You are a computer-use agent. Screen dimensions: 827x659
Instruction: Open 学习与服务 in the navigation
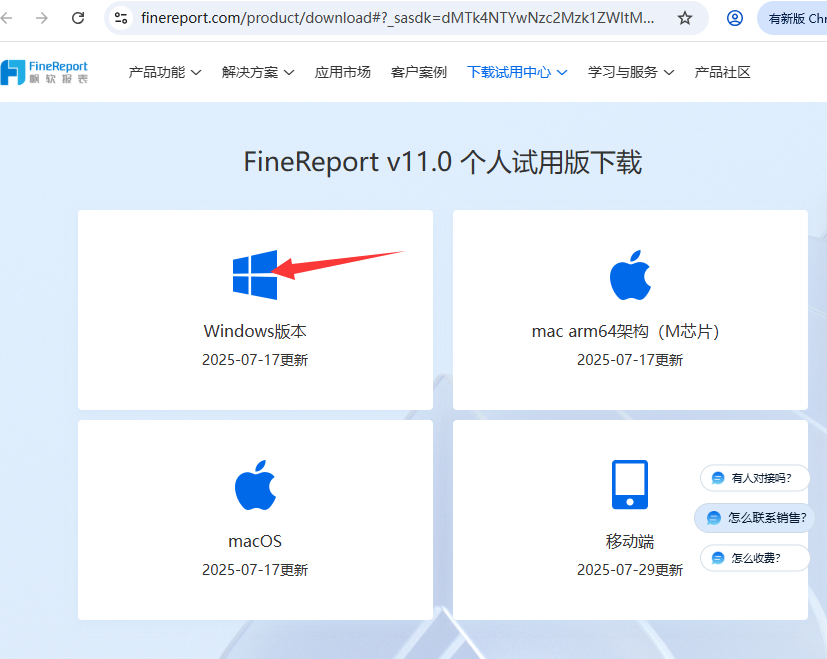click(623, 72)
